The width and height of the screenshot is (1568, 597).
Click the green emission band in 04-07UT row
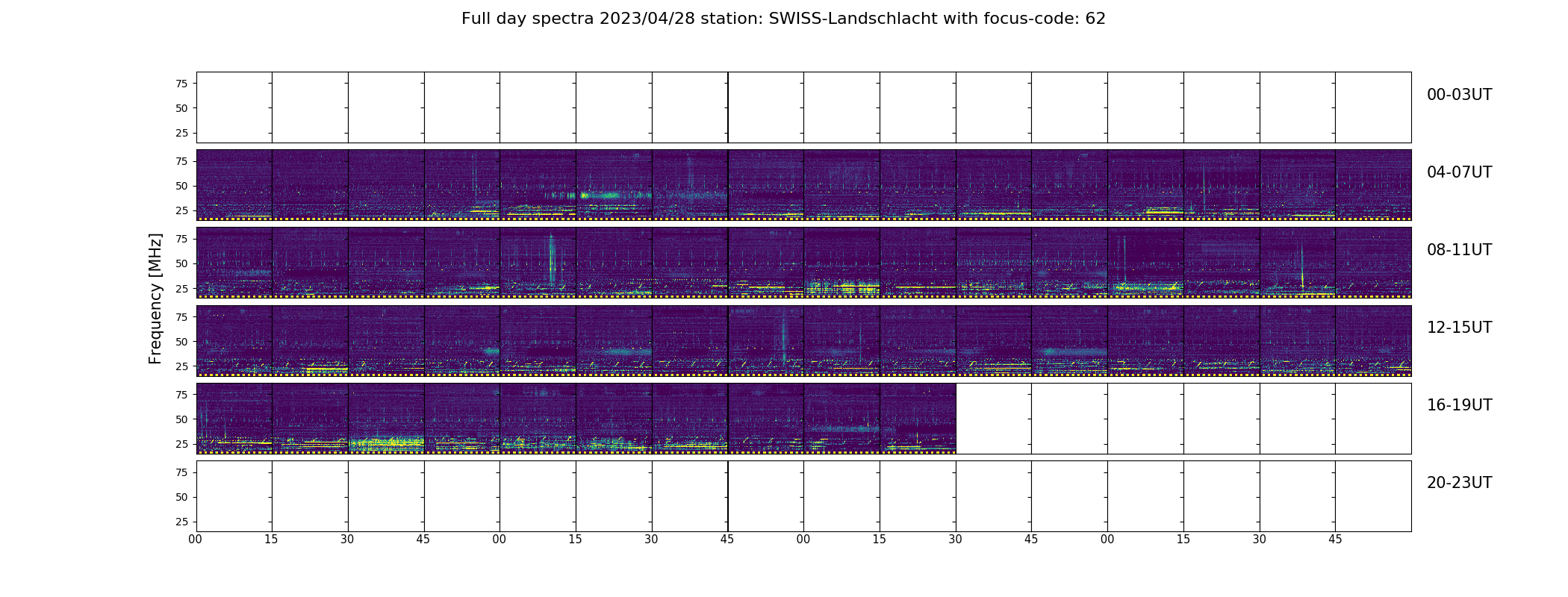click(600, 196)
